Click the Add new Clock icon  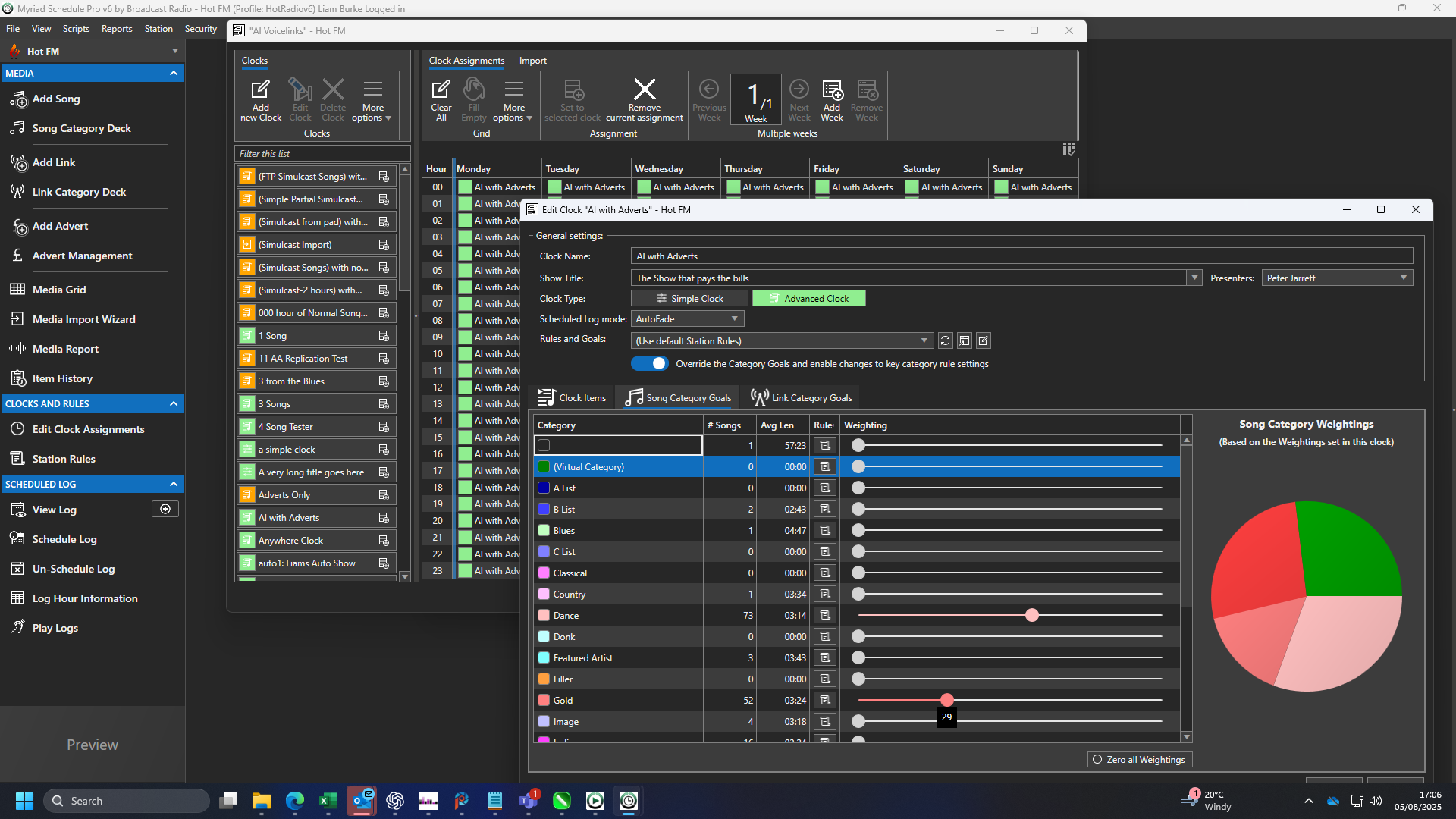pos(261,99)
